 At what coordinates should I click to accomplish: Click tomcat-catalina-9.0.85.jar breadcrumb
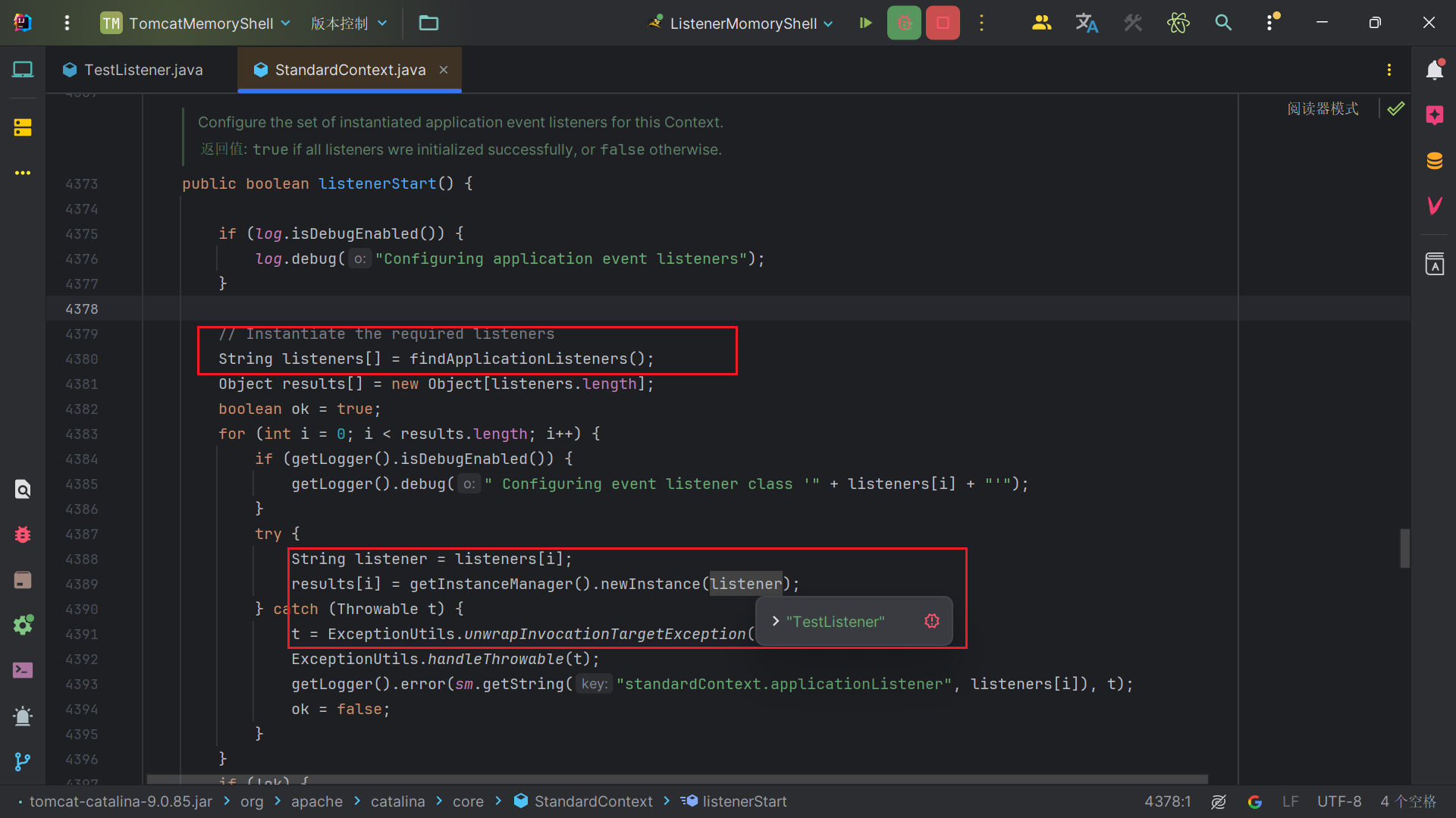click(121, 801)
